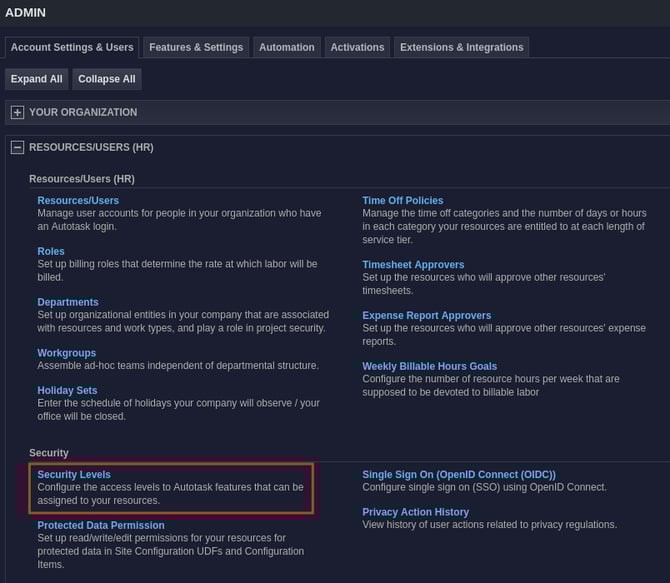Open the Resources/Users link
The height and width of the screenshot is (583, 670).
click(78, 201)
